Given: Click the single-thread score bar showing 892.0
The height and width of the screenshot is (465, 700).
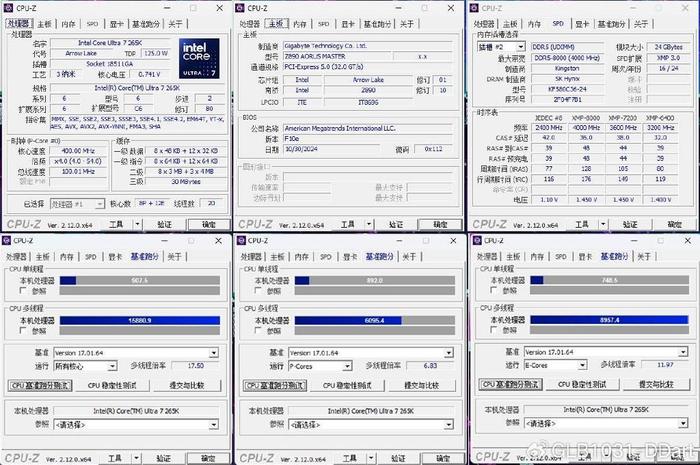Looking at the screenshot, I should pyautogui.click(x=375, y=281).
